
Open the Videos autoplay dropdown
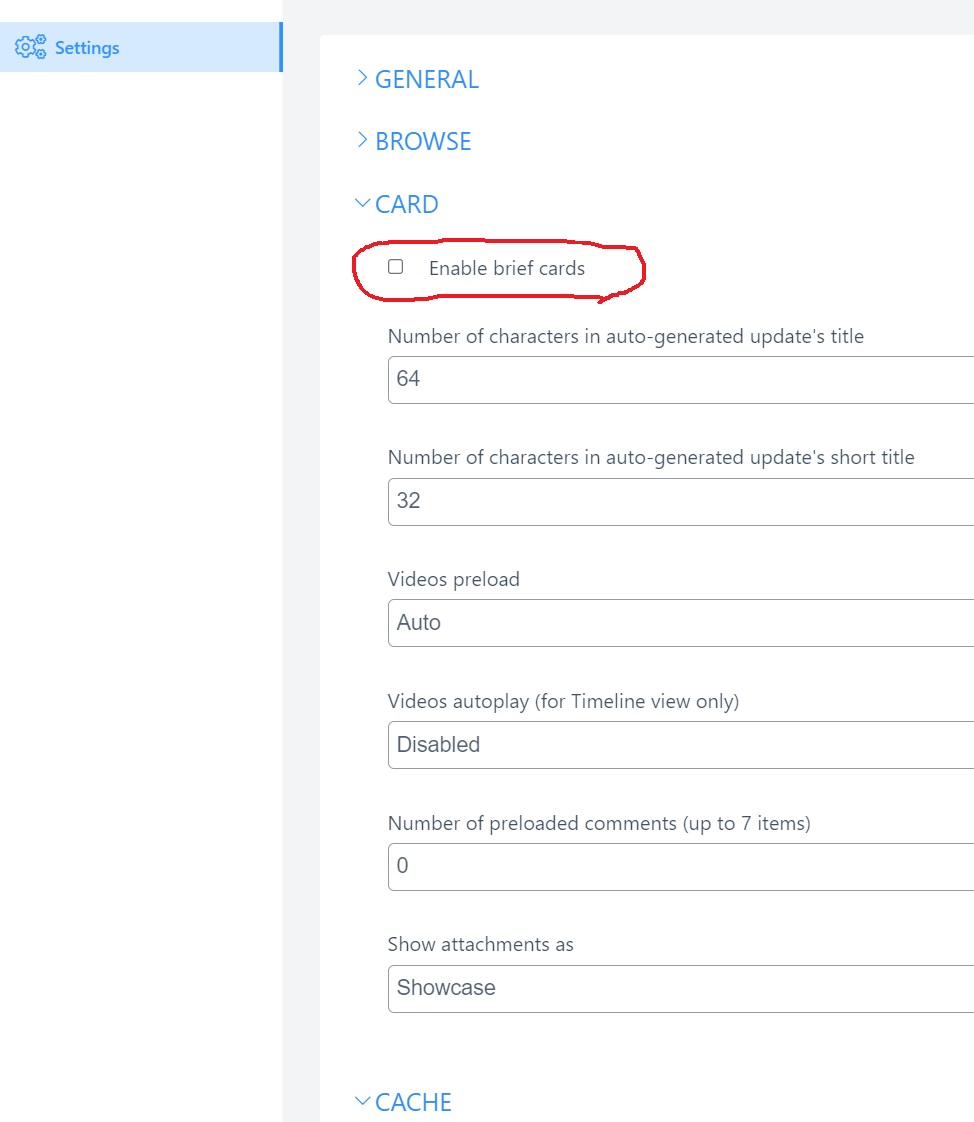pyautogui.click(x=680, y=745)
